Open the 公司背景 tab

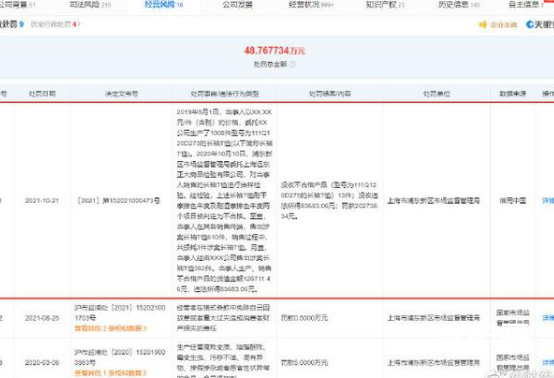[17, 5]
